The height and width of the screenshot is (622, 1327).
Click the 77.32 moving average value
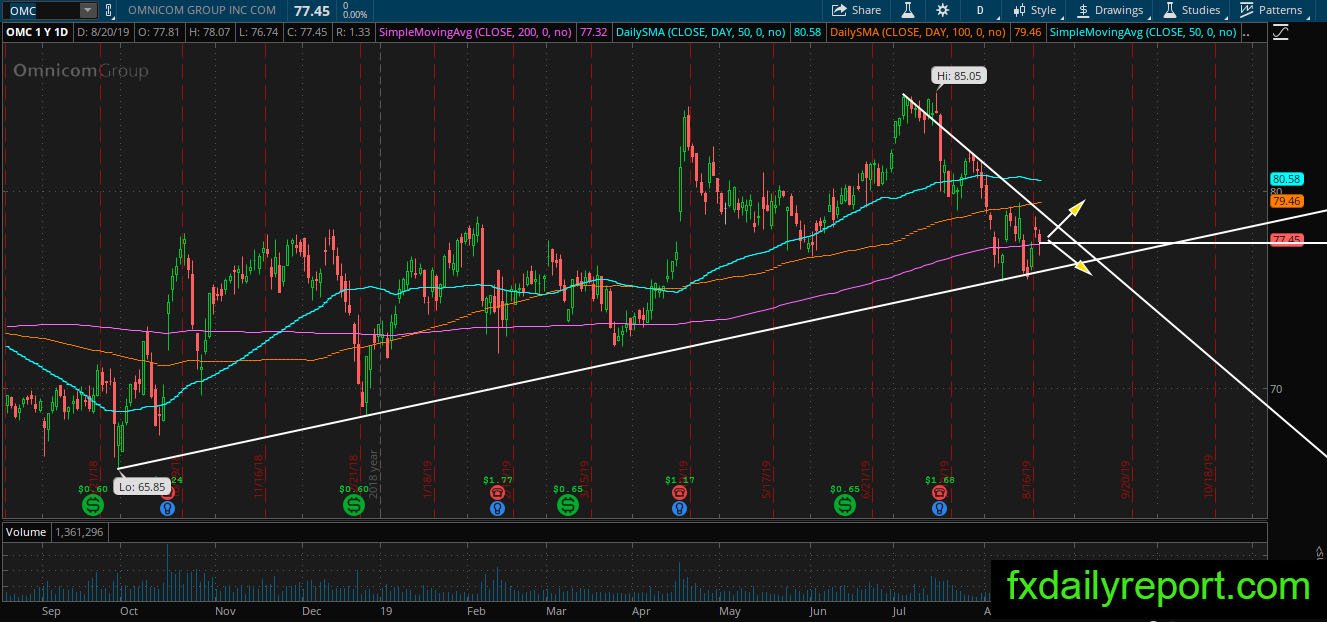point(592,32)
